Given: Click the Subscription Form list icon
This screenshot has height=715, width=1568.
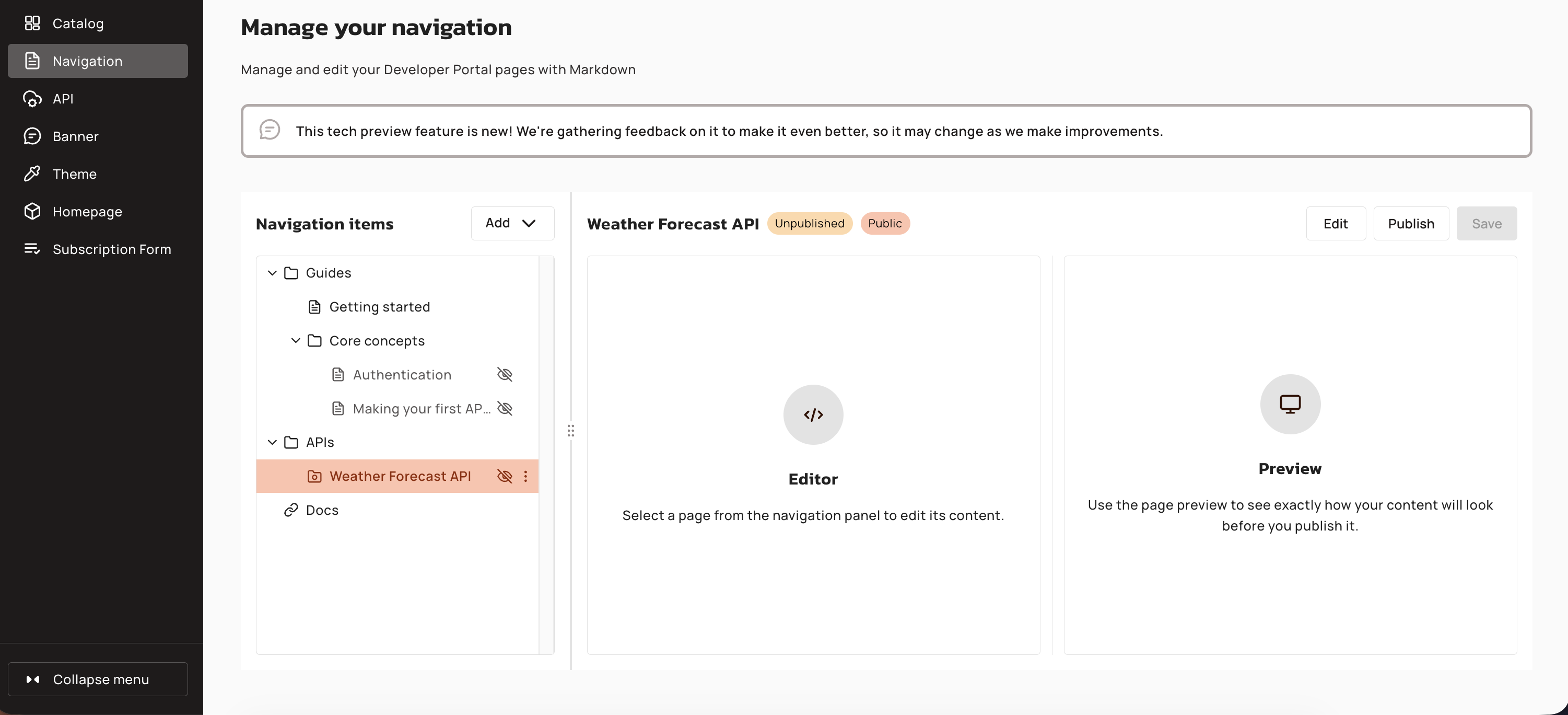Looking at the screenshot, I should click(32, 249).
